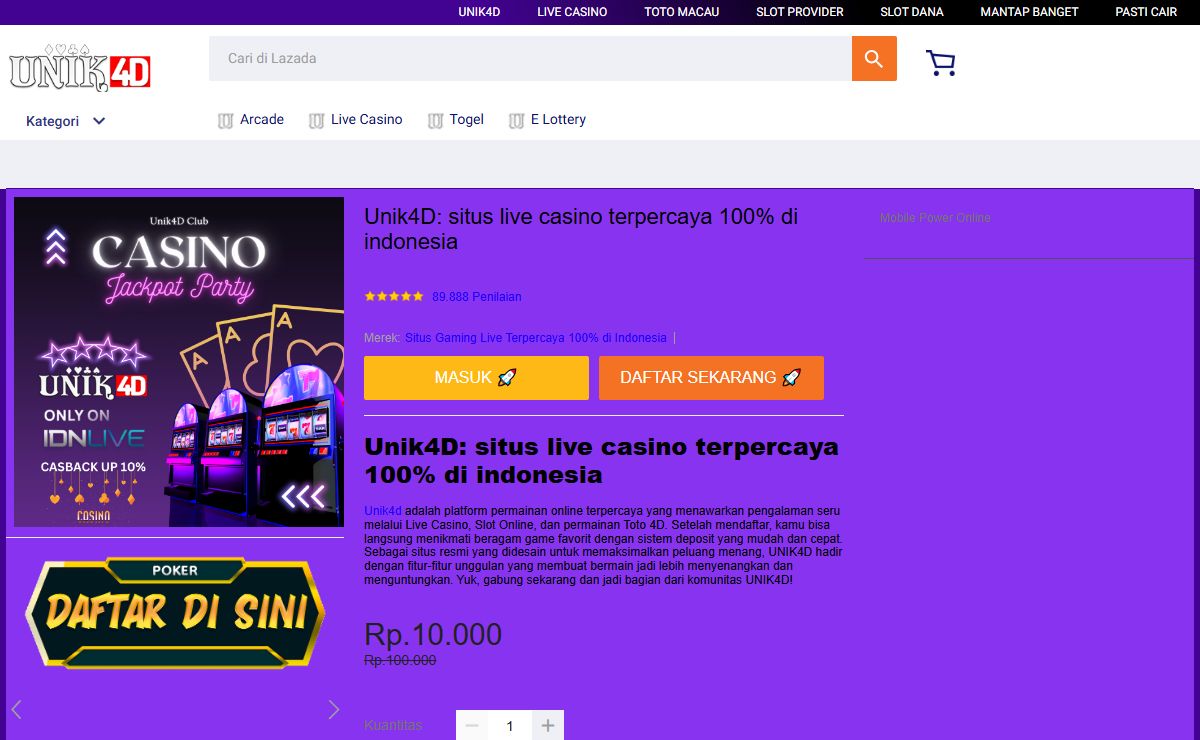
Task: Click the Rp.10.000 price
Action: [x=433, y=635]
